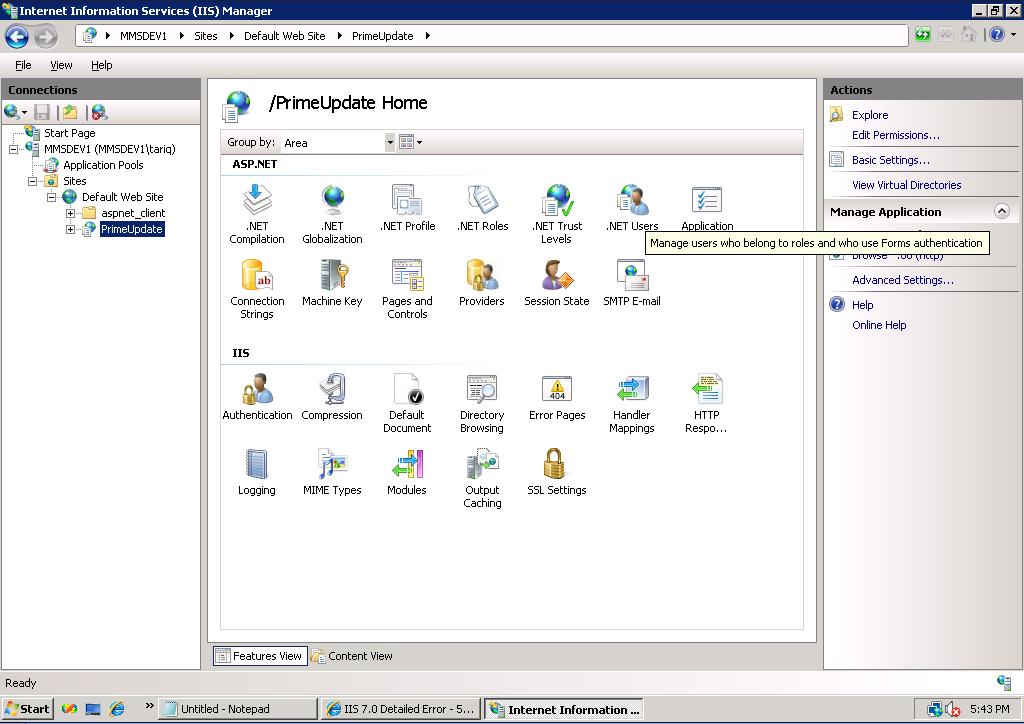Viewport: 1024px width, 724px height.
Task: Open the Session State feature
Action: point(557,283)
